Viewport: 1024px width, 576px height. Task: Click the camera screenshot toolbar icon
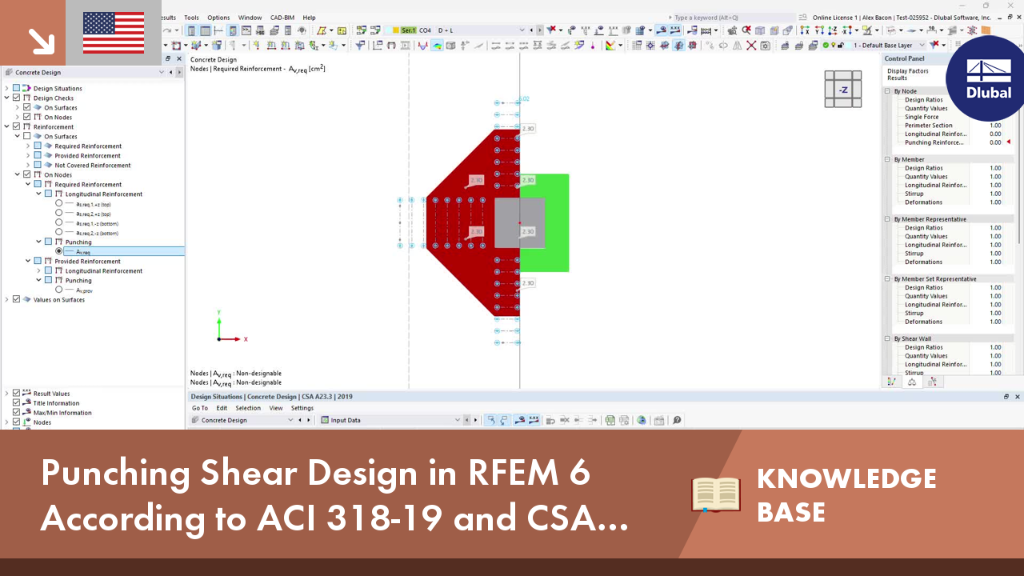point(765,45)
